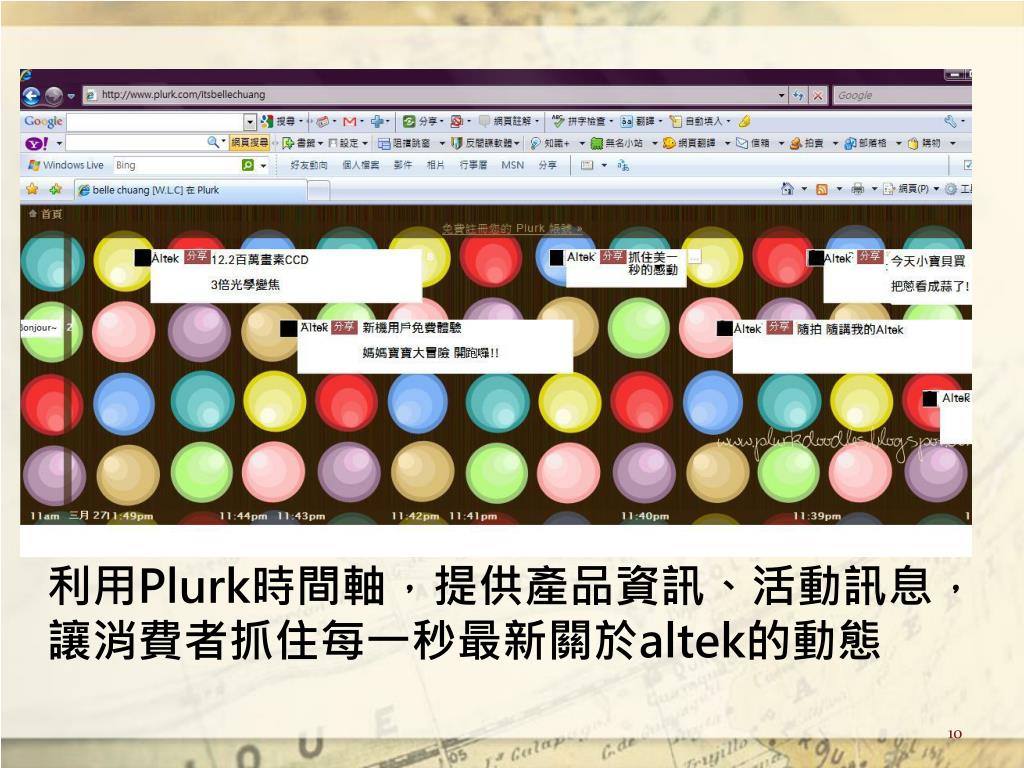The image size is (1024, 768).
Task: Click the 拍賣 auction gavel button
Action: pos(807,143)
